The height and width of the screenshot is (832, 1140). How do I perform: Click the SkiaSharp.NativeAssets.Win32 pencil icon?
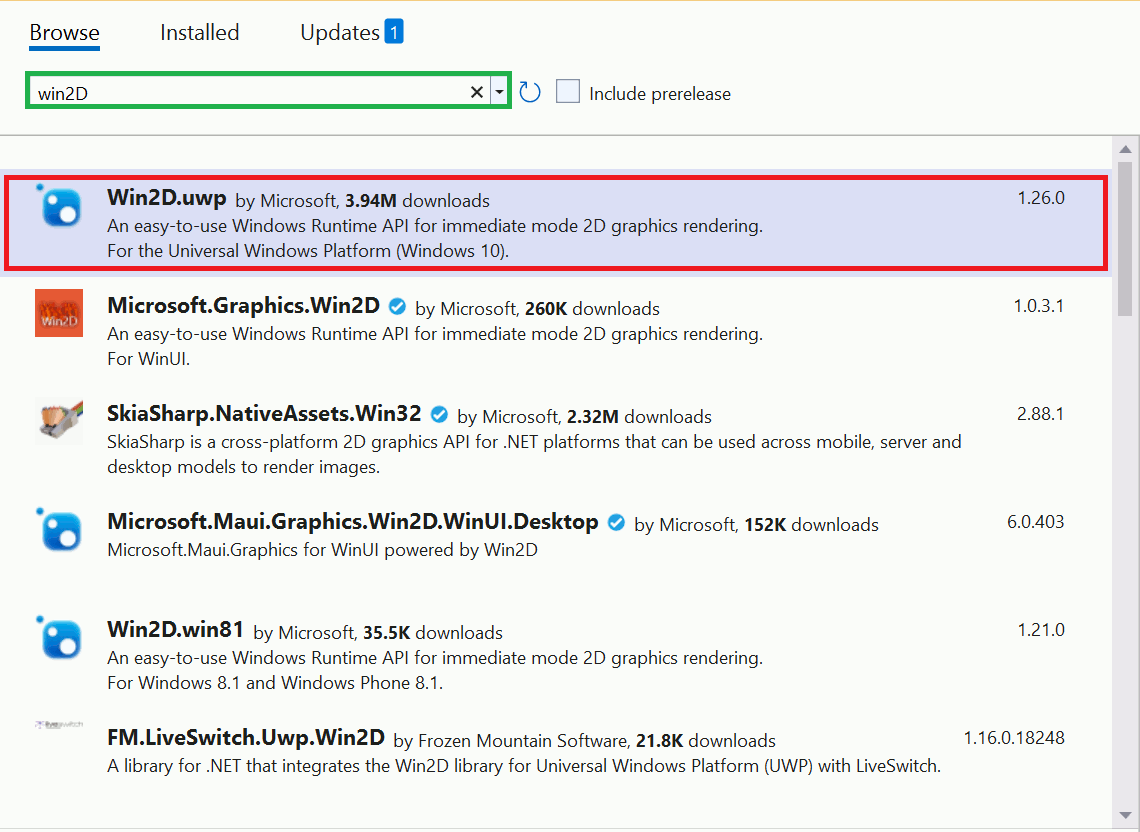[58, 421]
